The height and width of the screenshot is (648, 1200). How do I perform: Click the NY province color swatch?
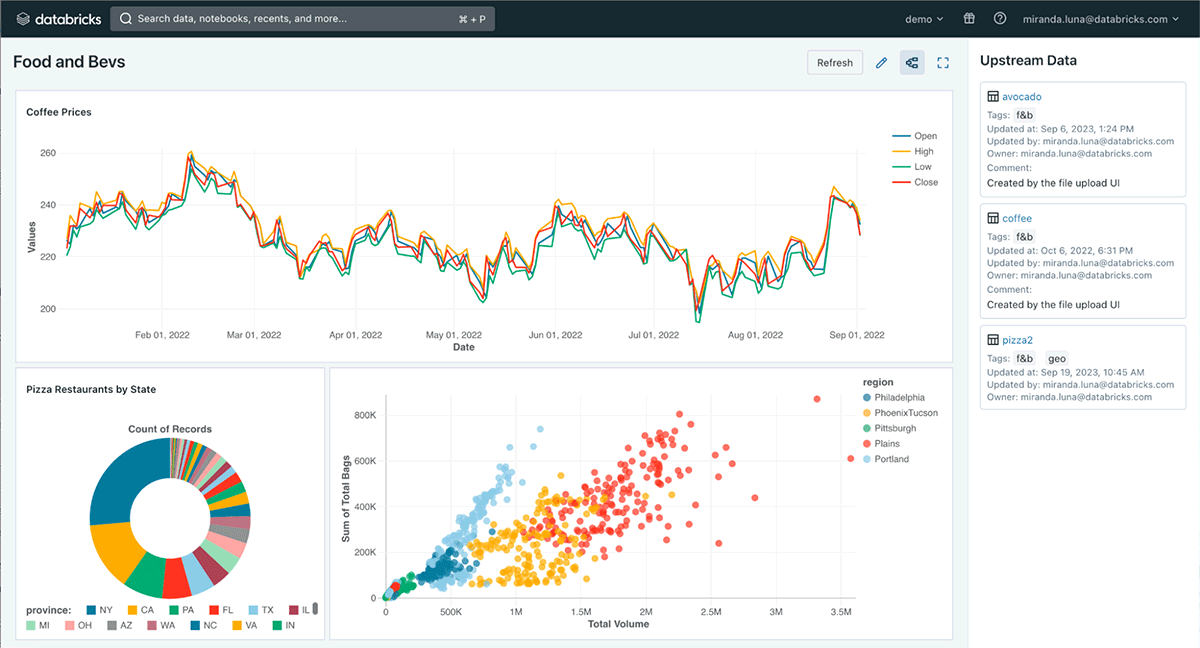pos(91,609)
